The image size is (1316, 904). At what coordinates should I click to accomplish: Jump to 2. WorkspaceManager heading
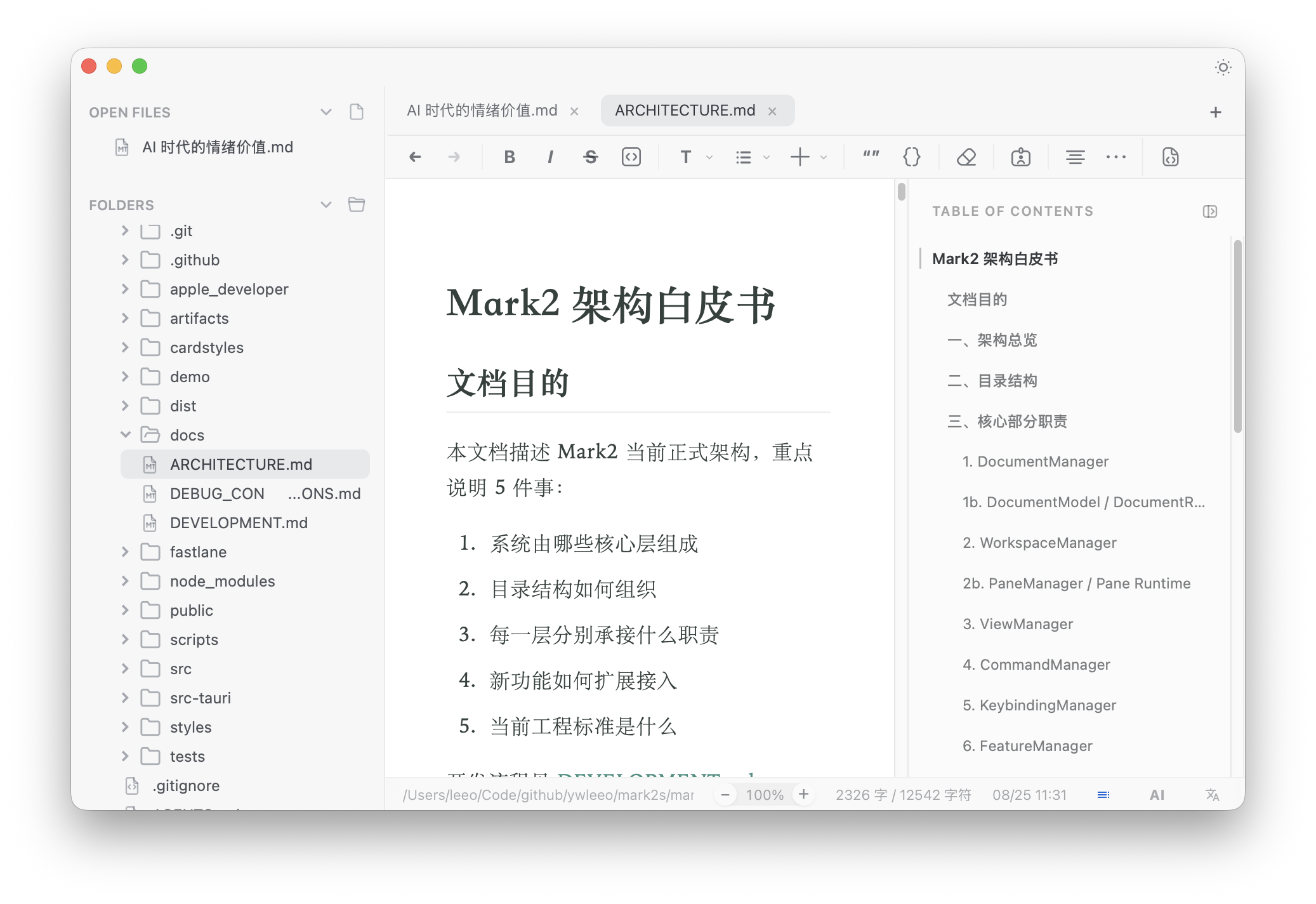click(1039, 543)
